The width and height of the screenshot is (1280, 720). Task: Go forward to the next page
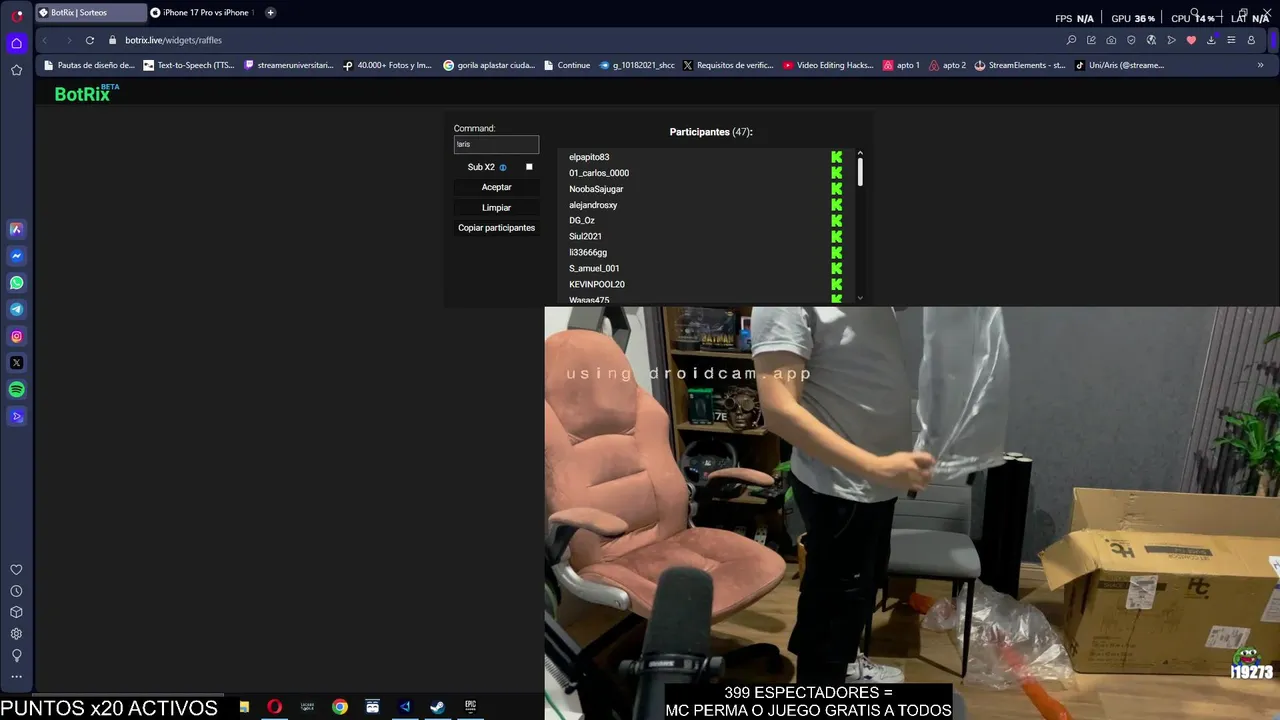pyautogui.click(x=68, y=40)
